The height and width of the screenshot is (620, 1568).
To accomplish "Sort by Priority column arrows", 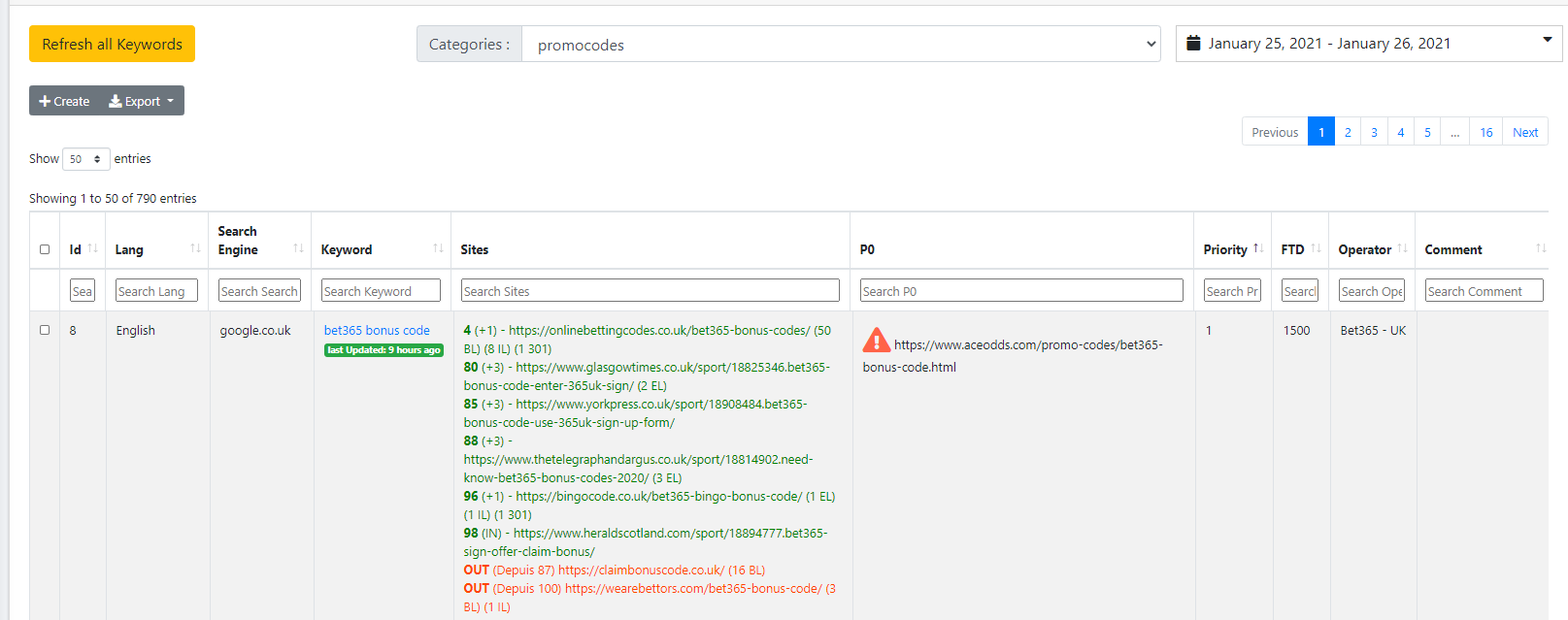I will pyautogui.click(x=1258, y=249).
